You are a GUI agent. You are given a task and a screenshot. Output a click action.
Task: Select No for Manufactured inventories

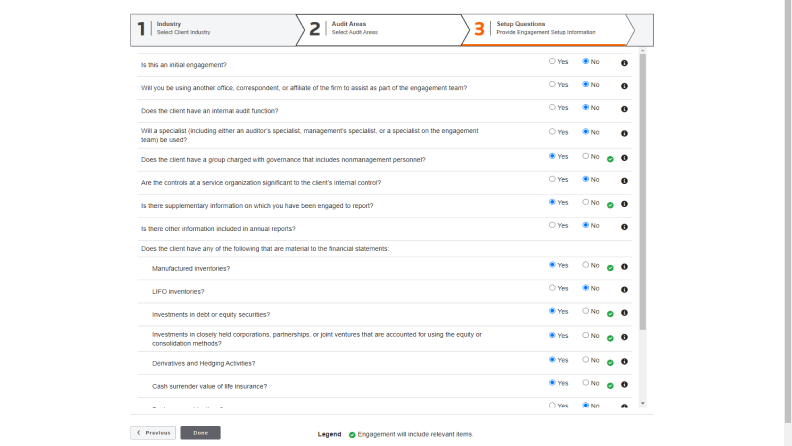[586, 265]
